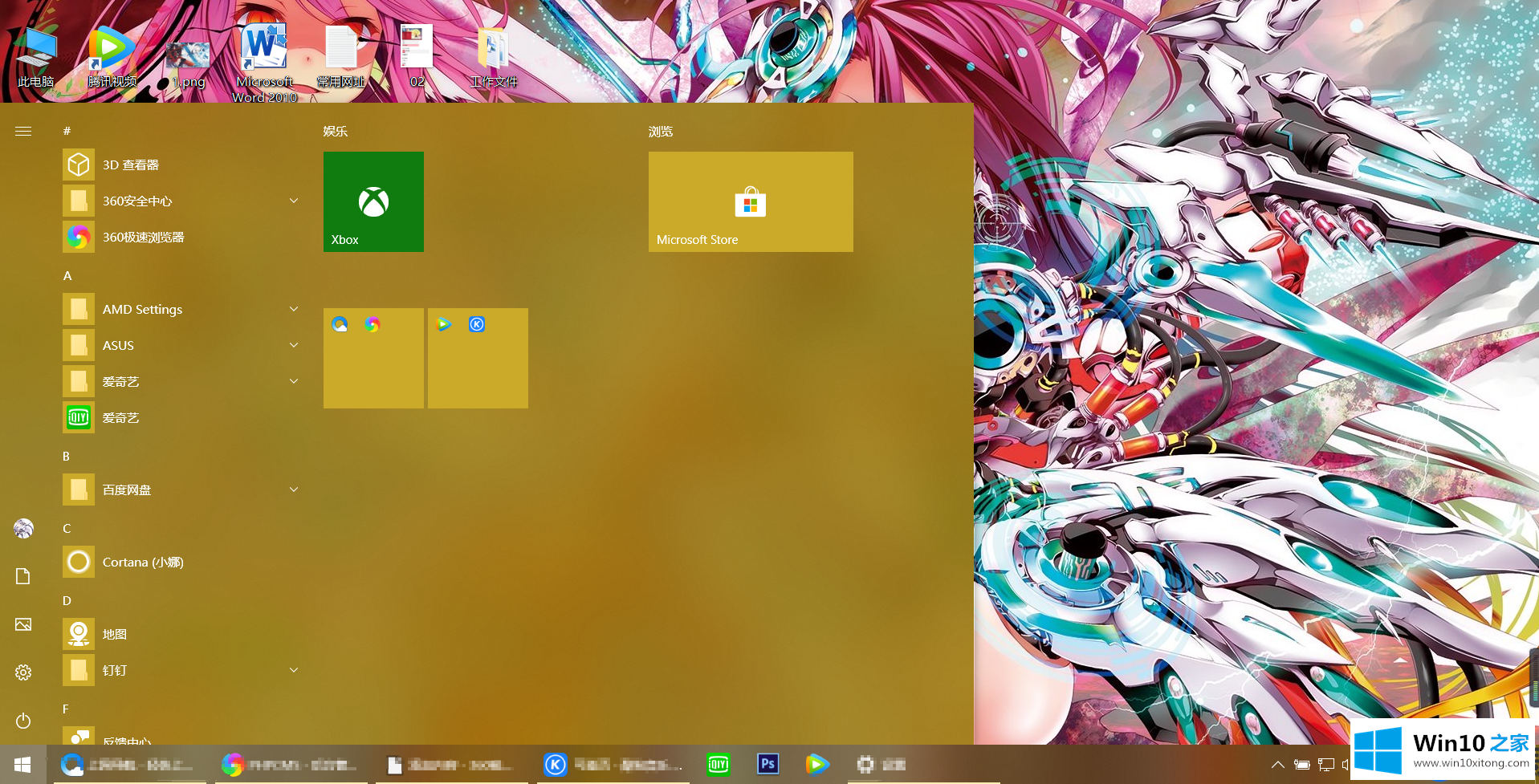Expand the AMD Settings folder
This screenshot has width=1539, height=784.
click(x=181, y=309)
